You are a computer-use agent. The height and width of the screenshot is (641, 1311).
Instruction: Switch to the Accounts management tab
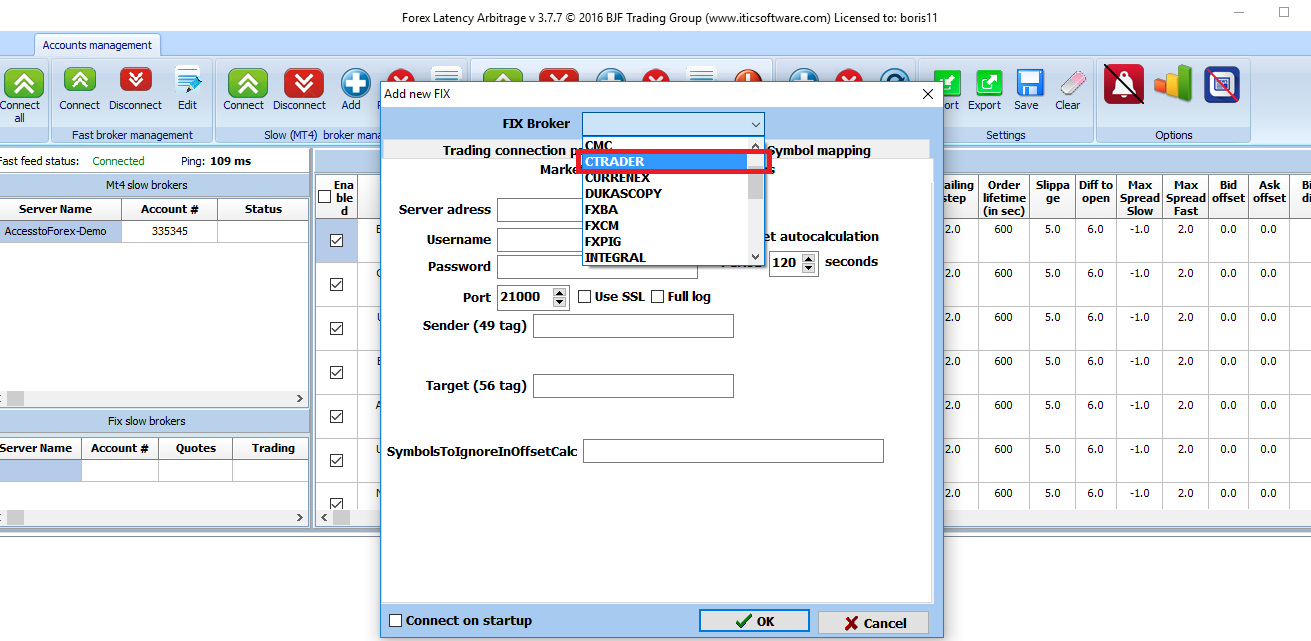[x=98, y=45]
